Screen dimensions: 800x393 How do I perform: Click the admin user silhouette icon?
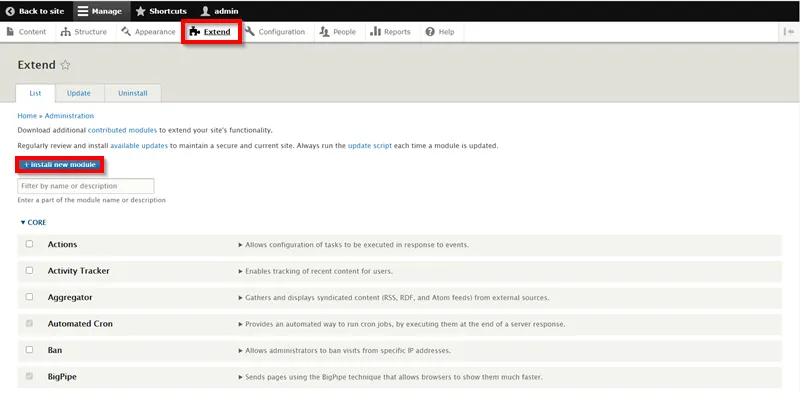pyautogui.click(x=205, y=11)
